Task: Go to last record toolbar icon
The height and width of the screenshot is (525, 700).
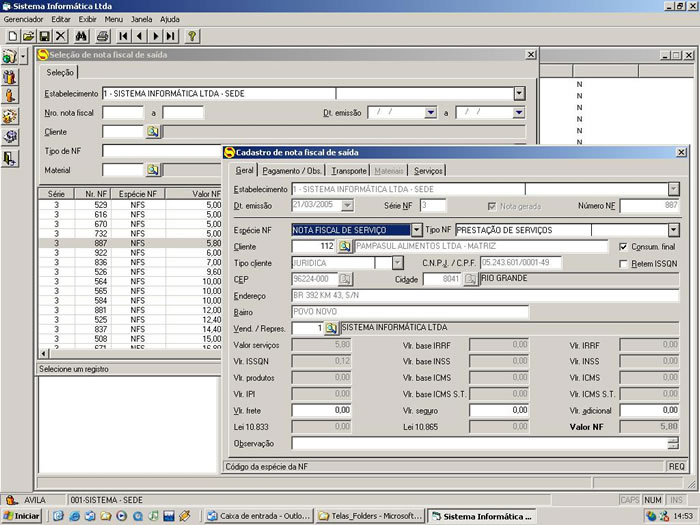Action: tap(171, 36)
